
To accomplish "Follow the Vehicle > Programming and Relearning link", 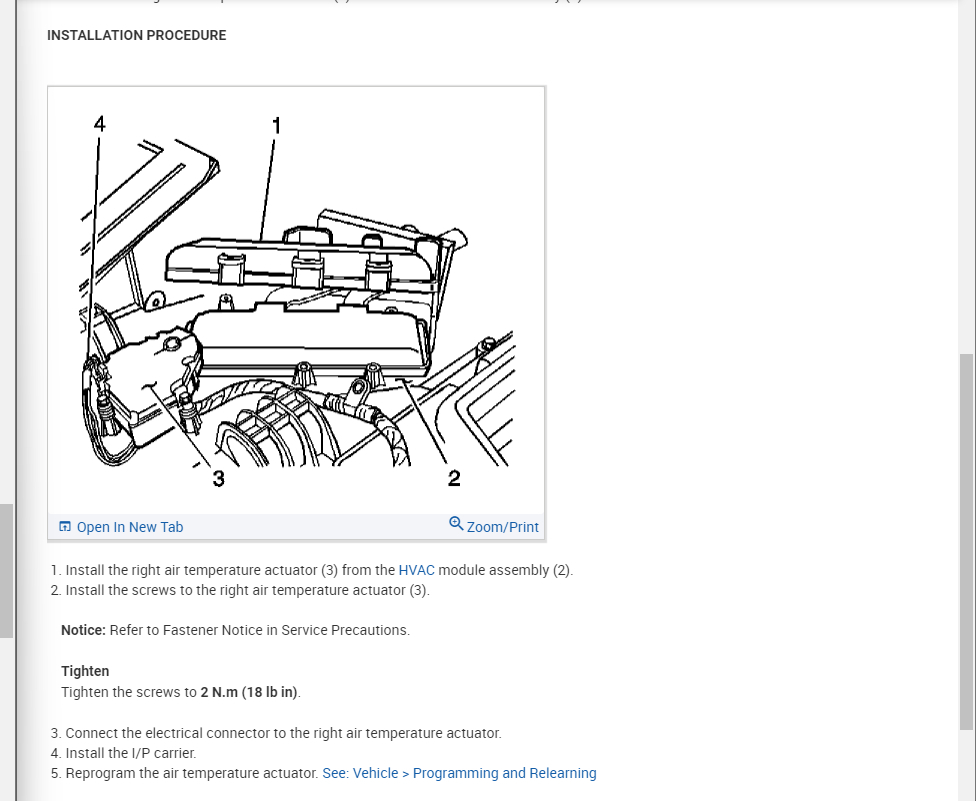I will point(459,773).
